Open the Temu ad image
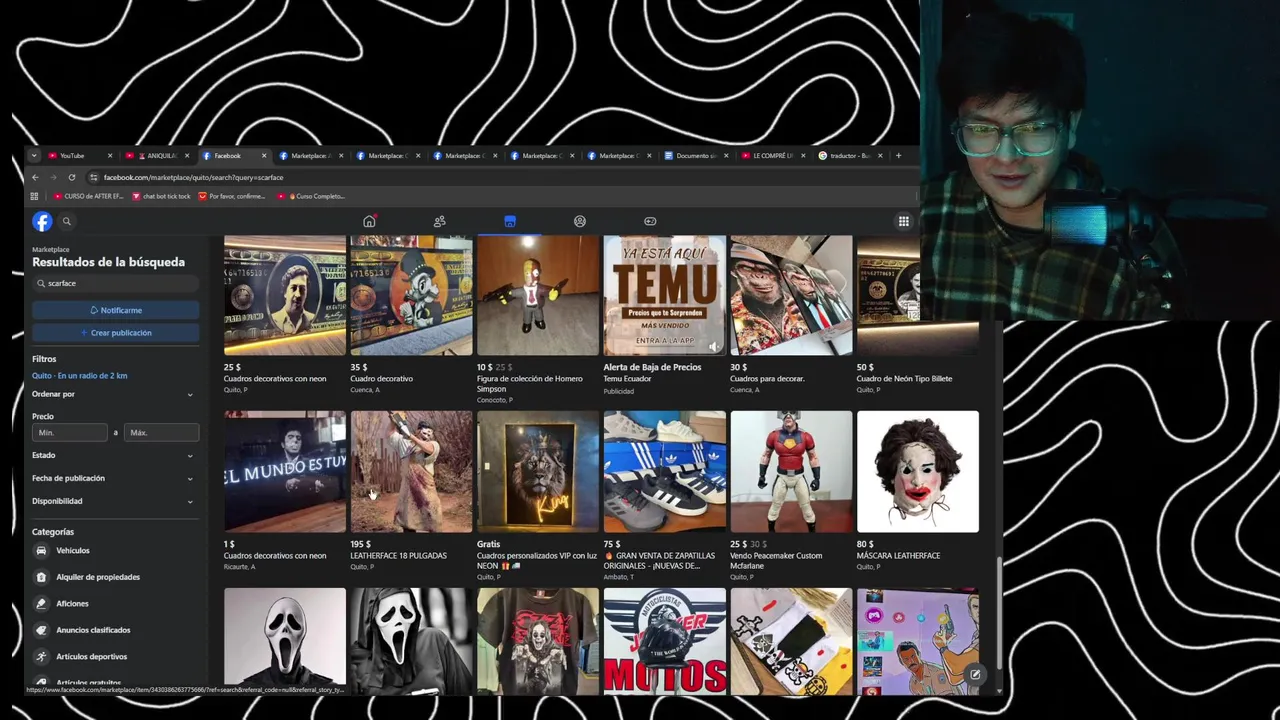 664,295
